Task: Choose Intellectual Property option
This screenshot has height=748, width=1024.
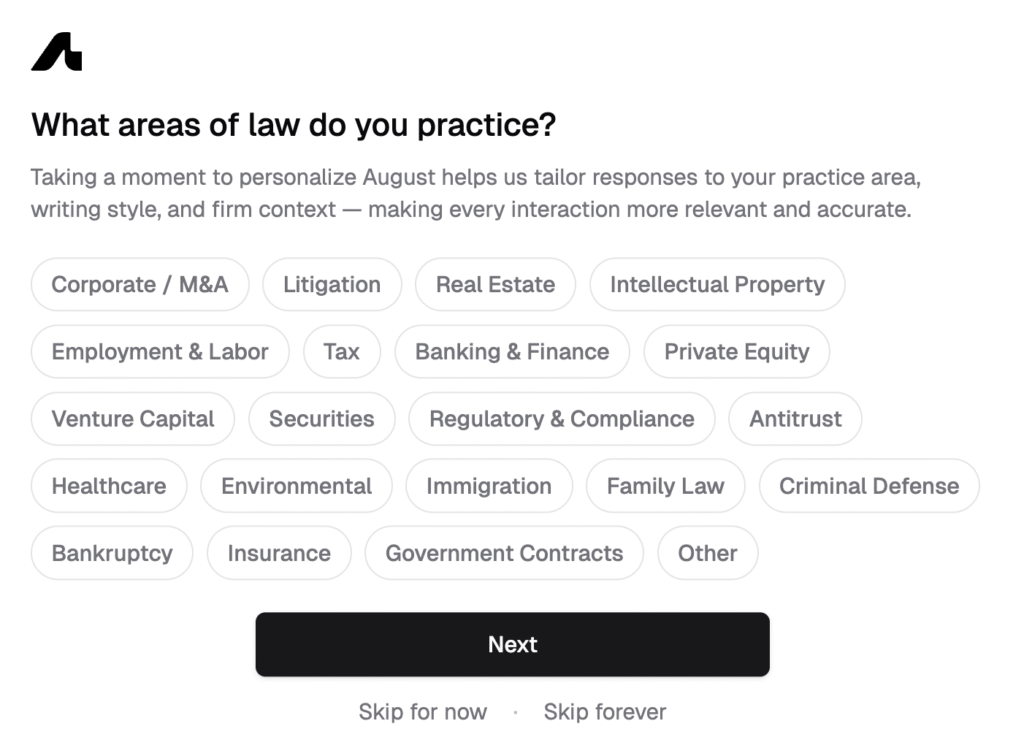Action: (717, 284)
